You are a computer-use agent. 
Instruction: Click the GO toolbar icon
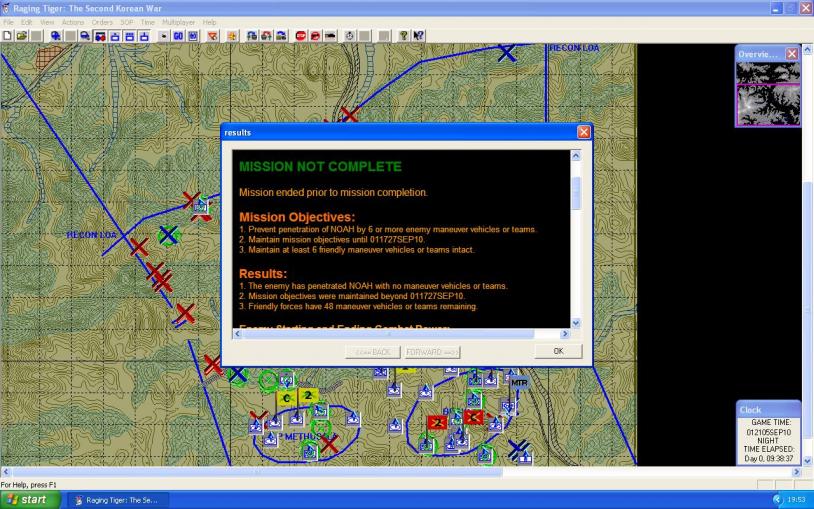178,35
